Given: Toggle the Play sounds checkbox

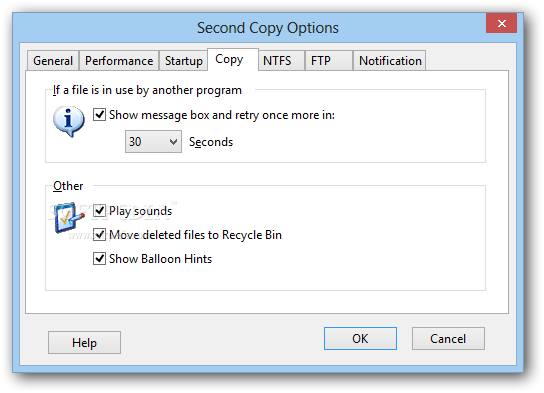Looking at the screenshot, I should click(x=100, y=211).
